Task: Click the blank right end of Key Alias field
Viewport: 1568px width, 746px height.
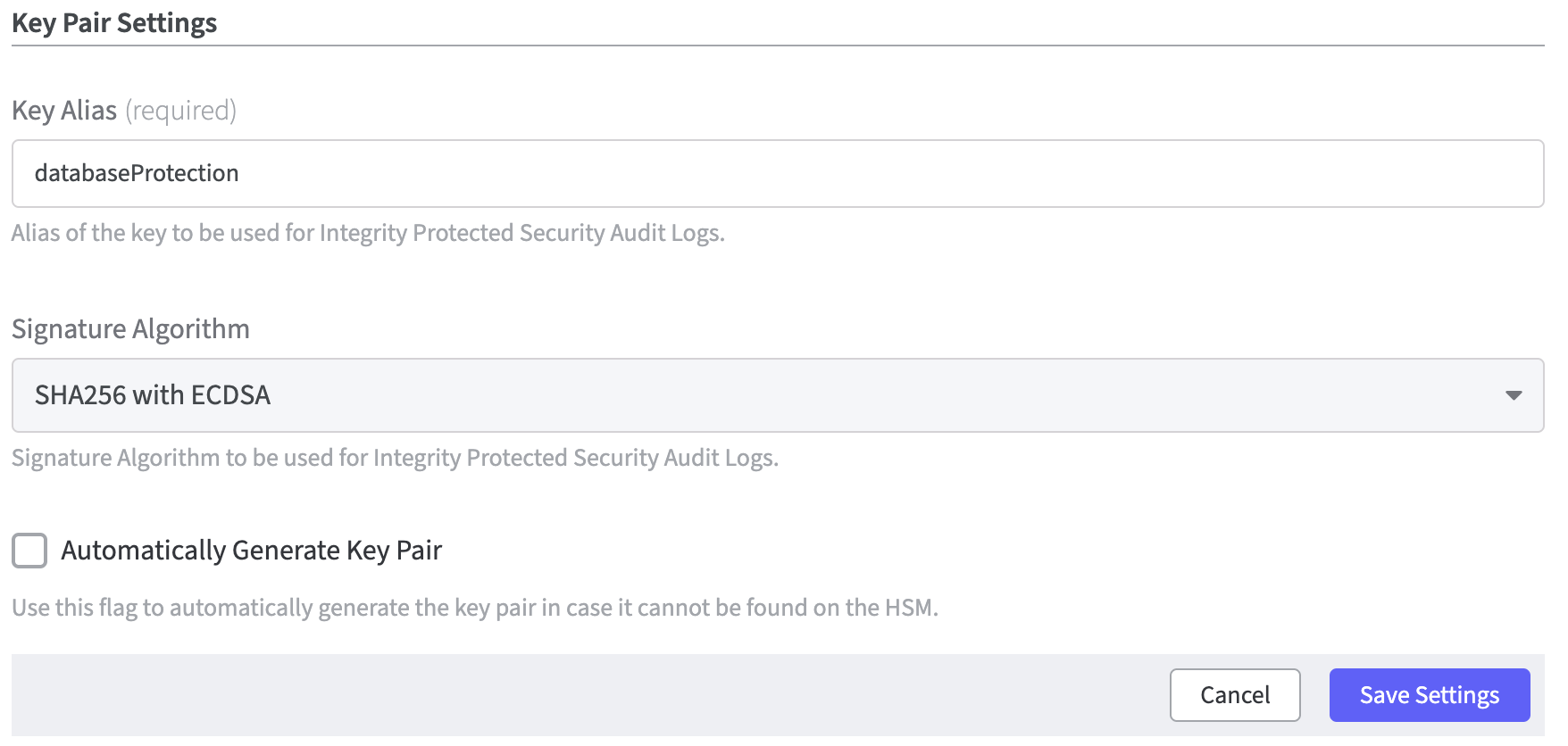Action: pos(1339,174)
